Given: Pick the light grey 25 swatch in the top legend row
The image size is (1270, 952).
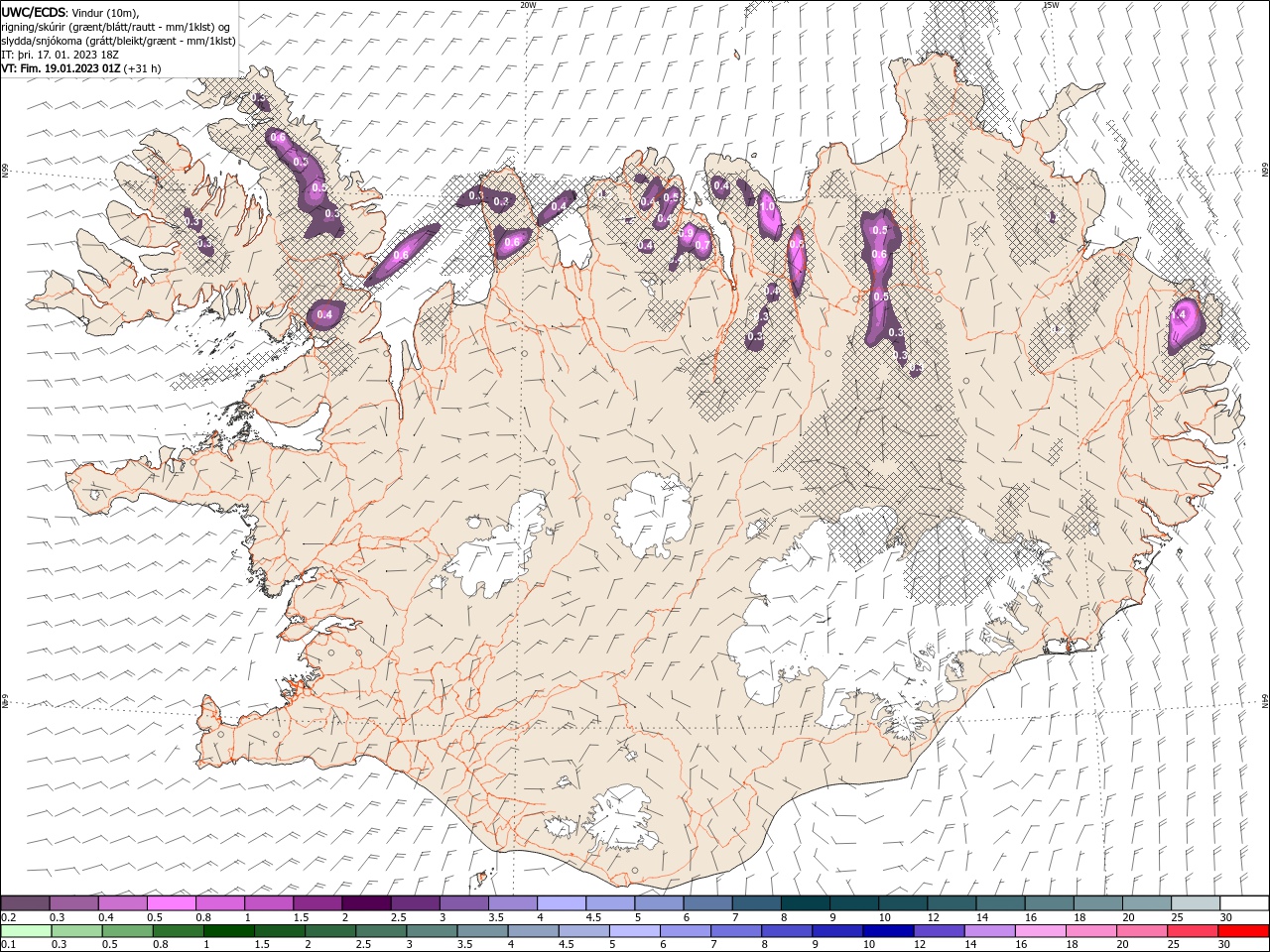Looking at the screenshot, I should [x=1196, y=903].
